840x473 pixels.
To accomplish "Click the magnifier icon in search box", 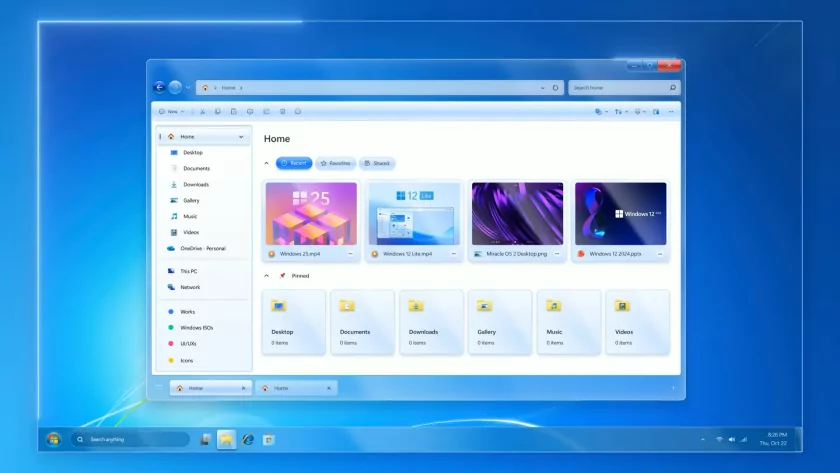I will point(673,87).
